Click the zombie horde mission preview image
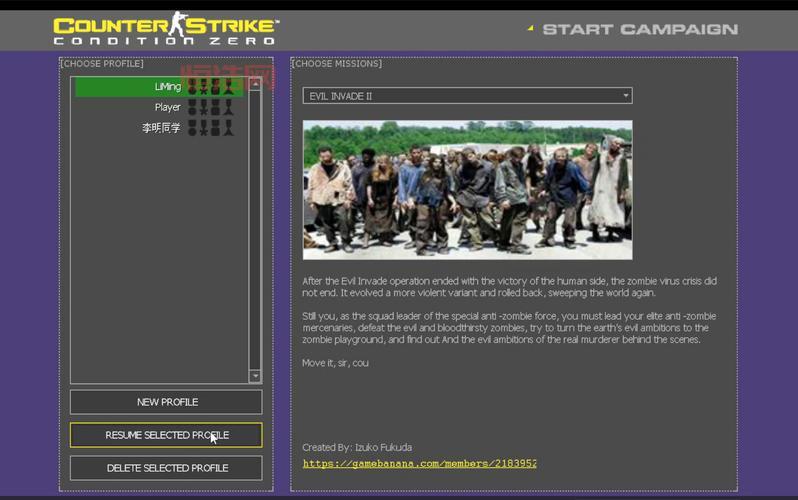798x500 pixels. coord(467,190)
